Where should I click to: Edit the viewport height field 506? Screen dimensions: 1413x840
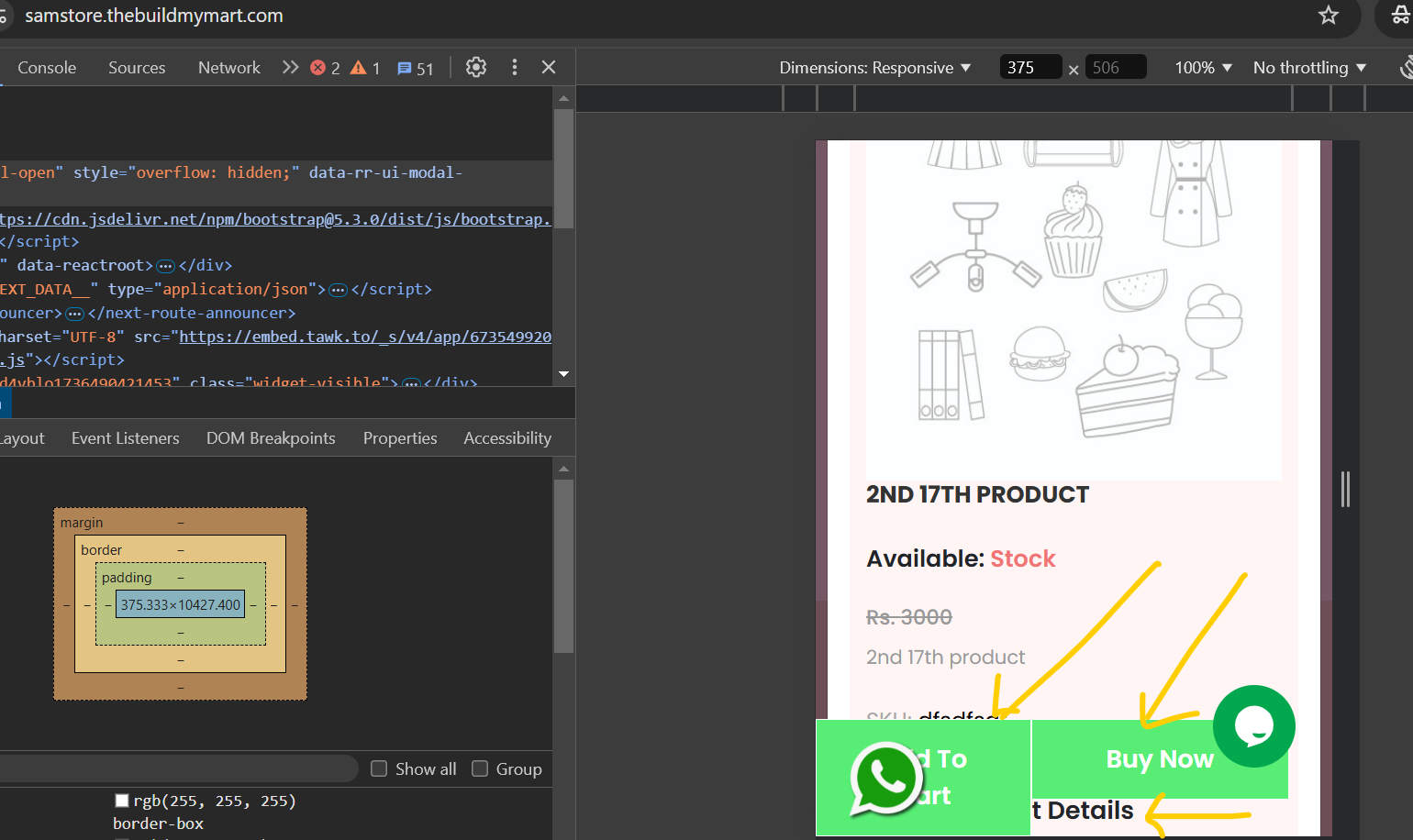coord(1116,68)
